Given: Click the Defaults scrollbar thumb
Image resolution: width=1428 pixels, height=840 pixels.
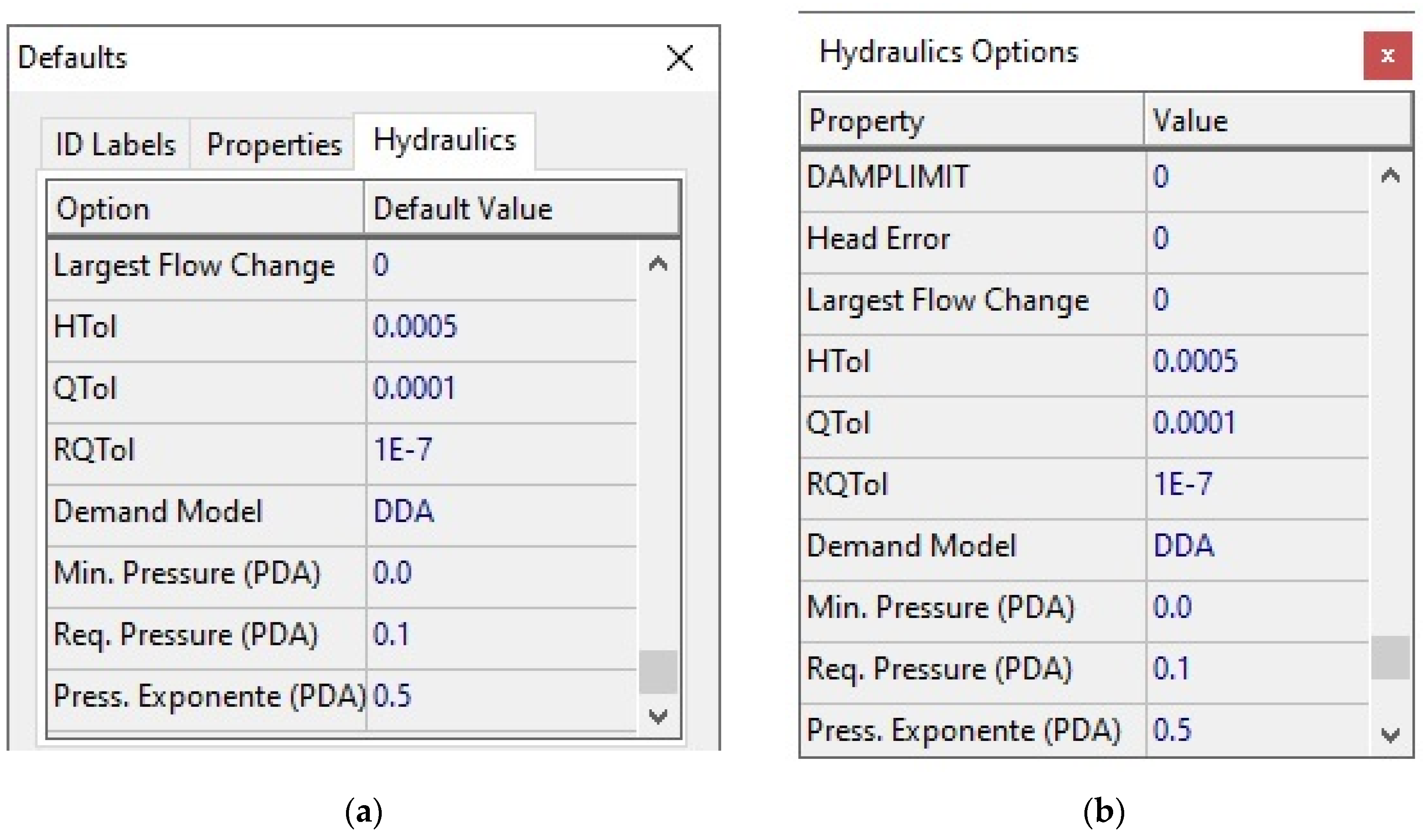Looking at the screenshot, I should click(658, 672).
